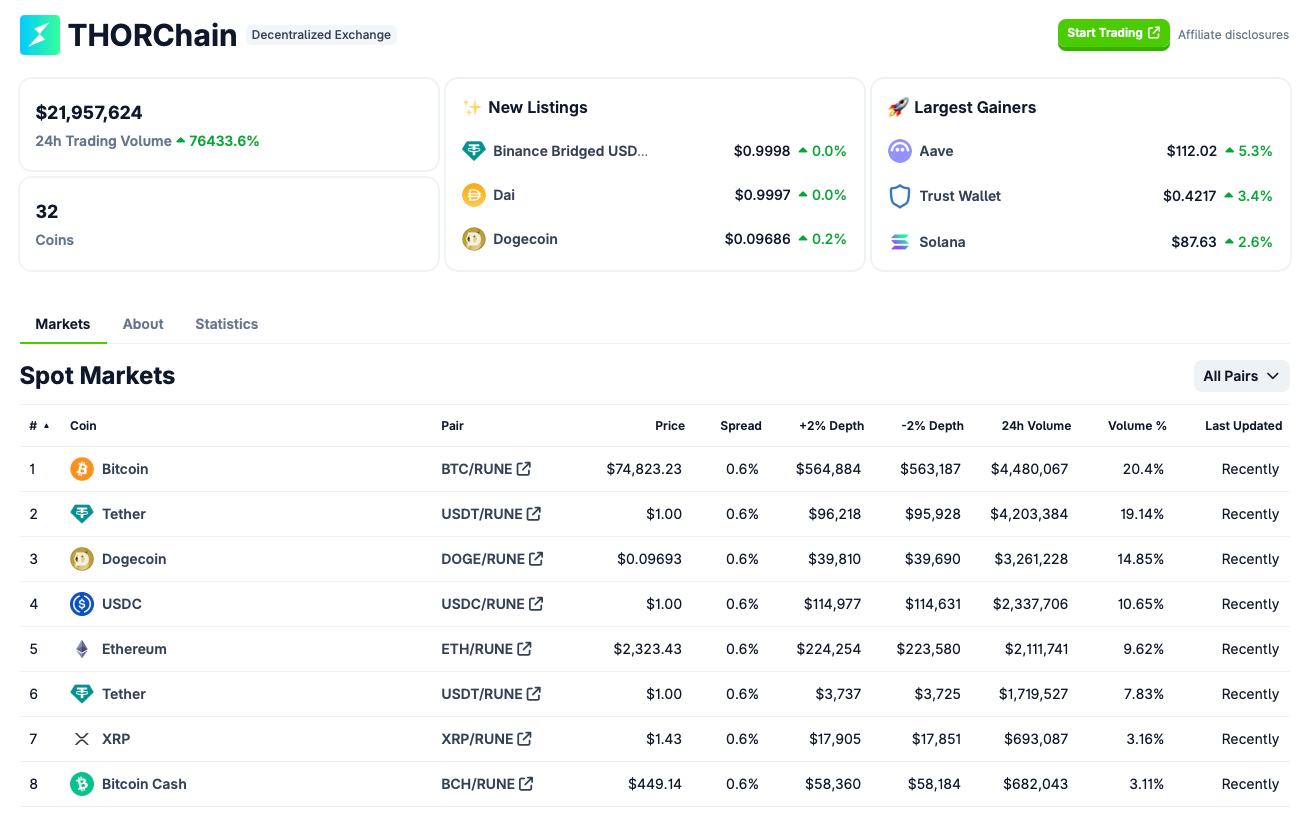Click the Spot Markets heading
The width and height of the screenshot is (1312, 813).
(97, 376)
